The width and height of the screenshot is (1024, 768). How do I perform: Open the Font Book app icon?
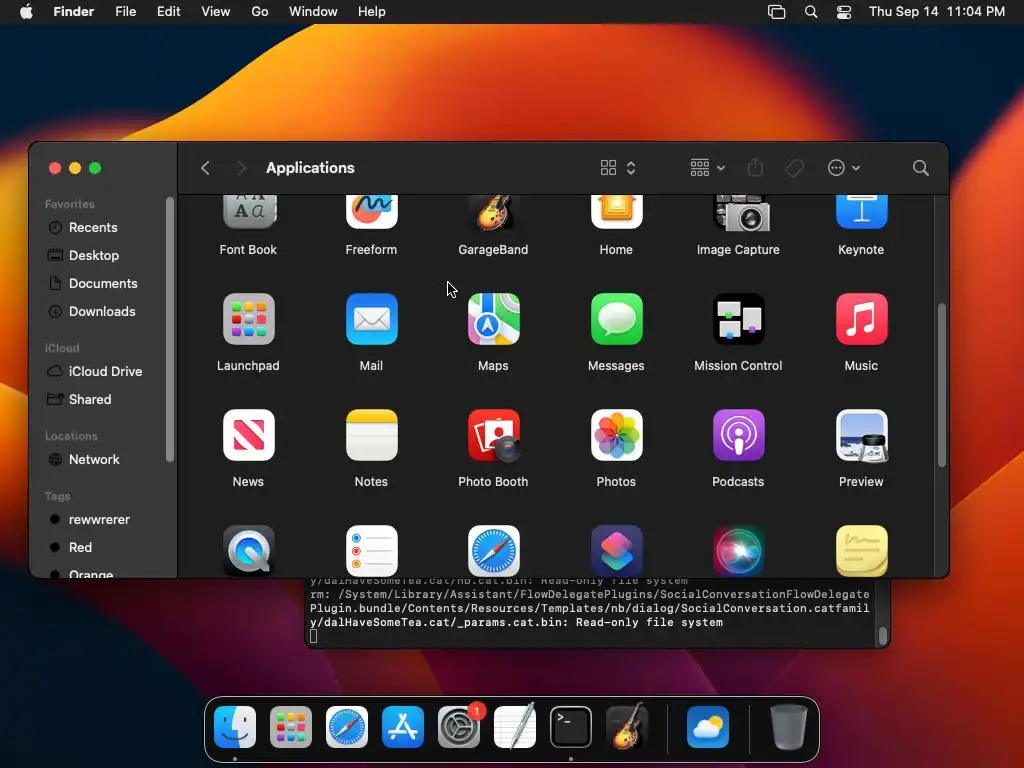tap(249, 212)
